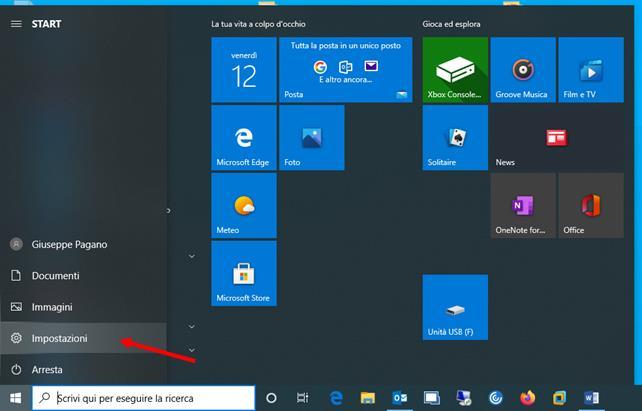Click the Google logo in the Posta tile
642x411 pixels.
coord(320,66)
